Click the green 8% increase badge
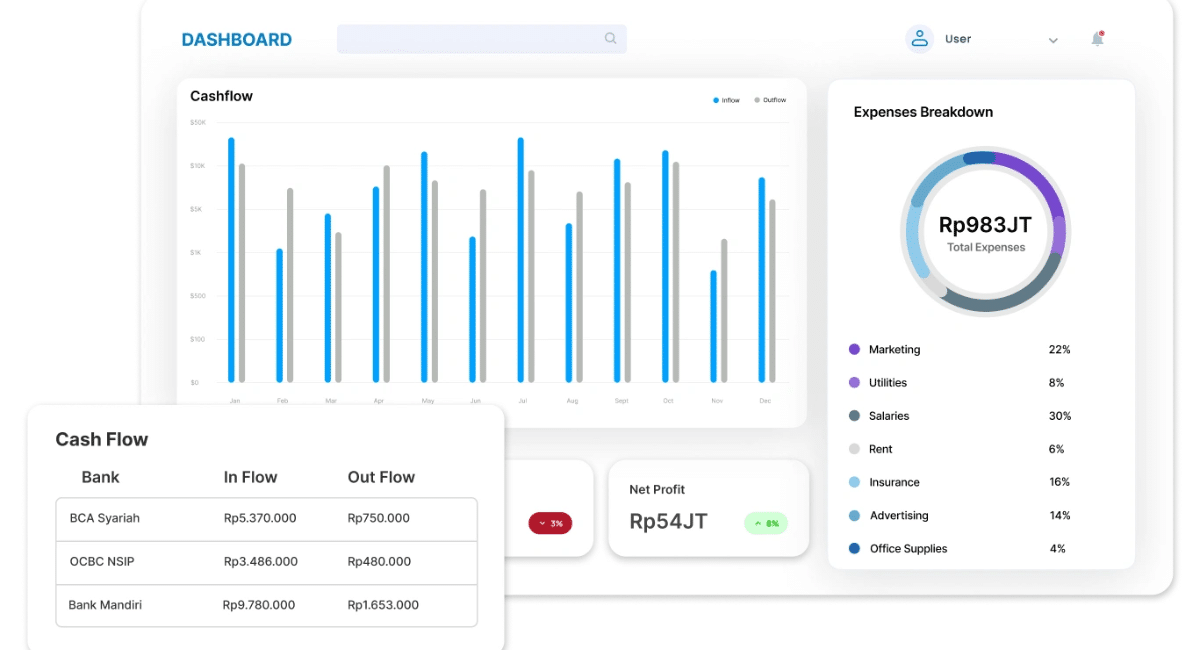The width and height of the screenshot is (1200, 650). coord(766,523)
